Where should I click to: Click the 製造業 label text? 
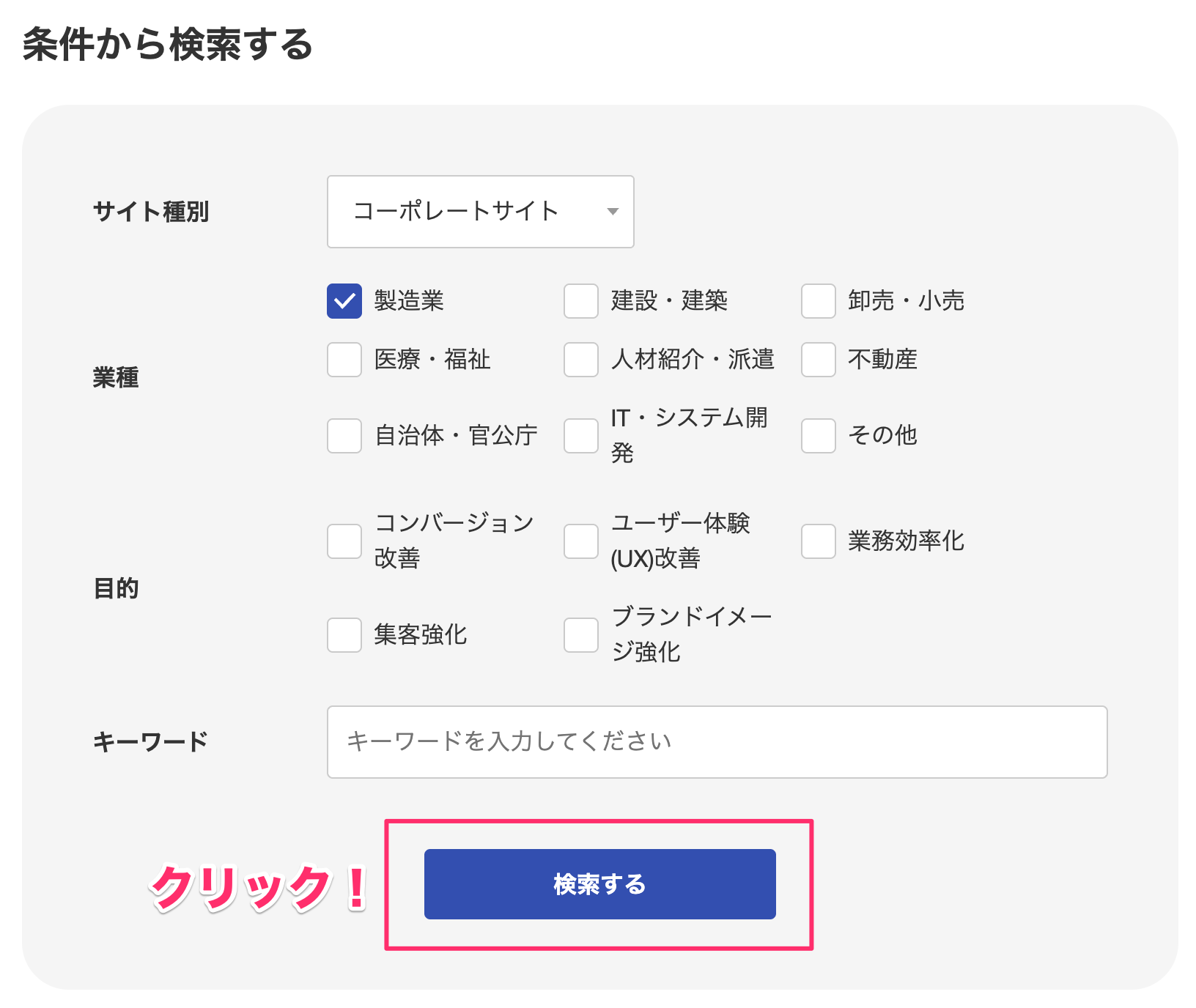coord(409,301)
